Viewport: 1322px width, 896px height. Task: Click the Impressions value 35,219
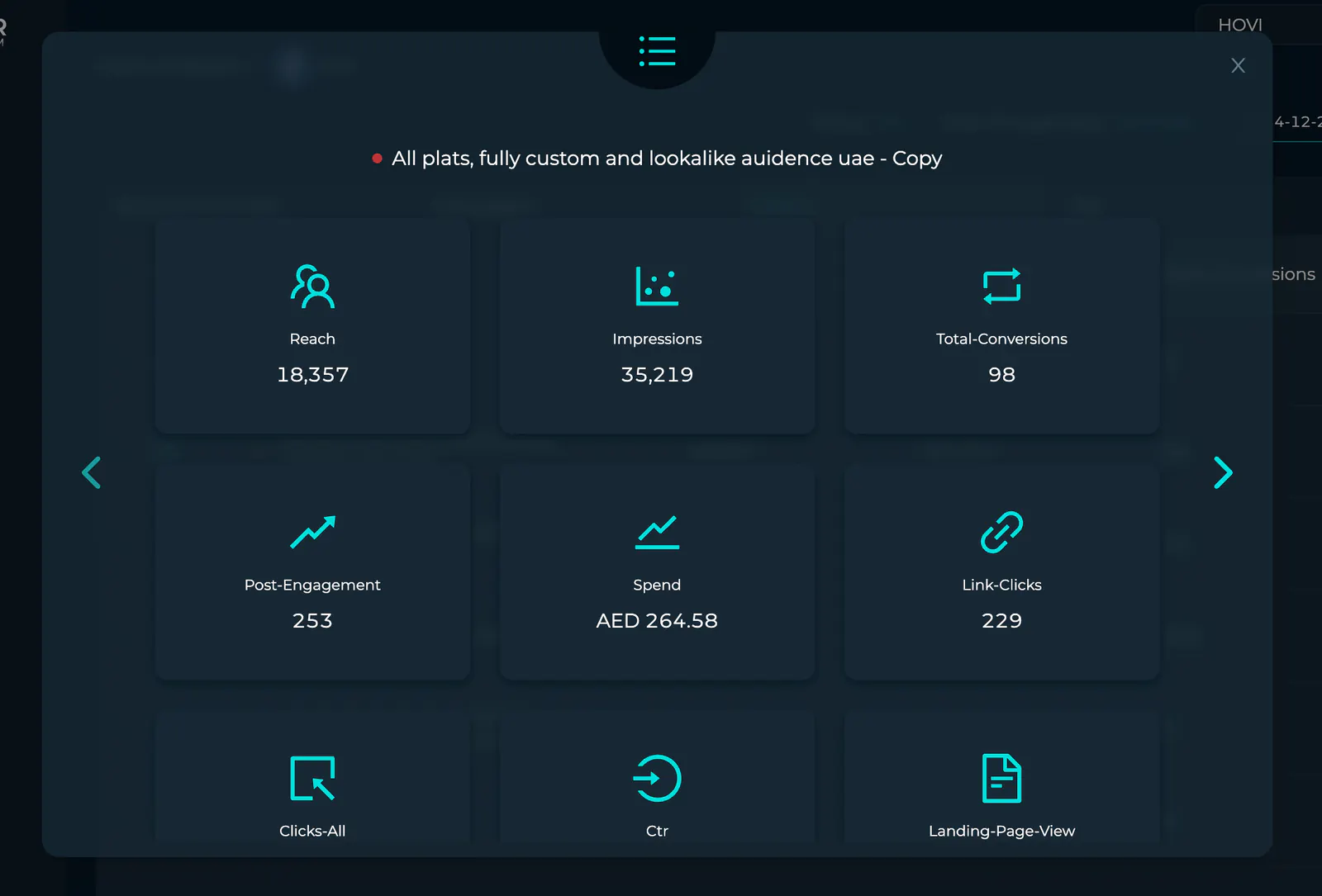pos(657,375)
